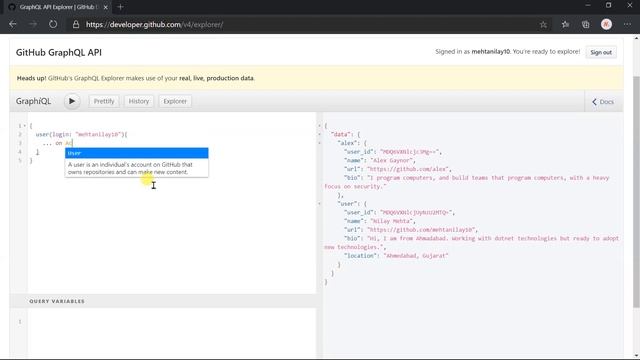
Task: Click the "Ahmedabad, Gujarat" location value
Action: tap(416, 256)
